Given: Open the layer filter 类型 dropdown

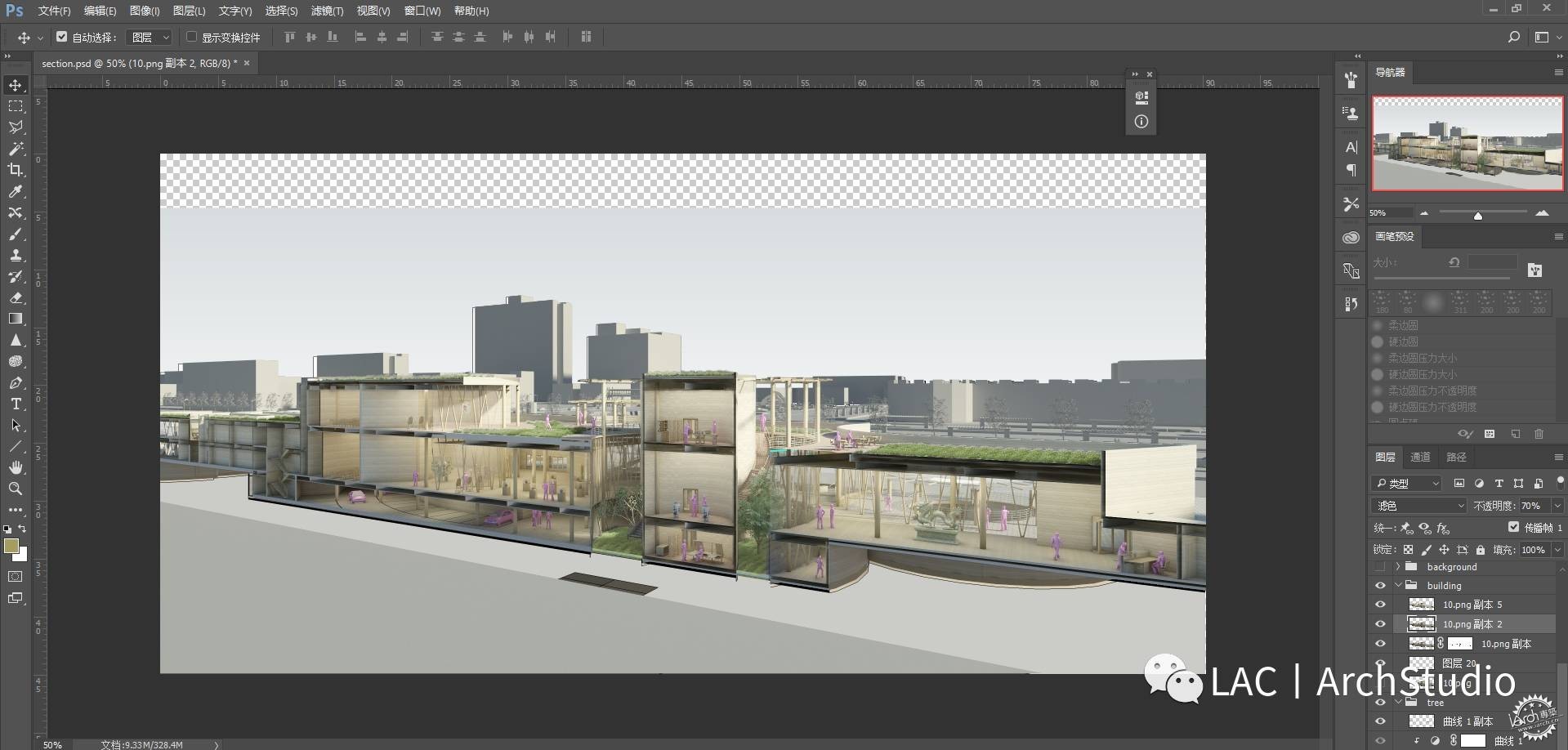Looking at the screenshot, I should (x=1406, y=484).
